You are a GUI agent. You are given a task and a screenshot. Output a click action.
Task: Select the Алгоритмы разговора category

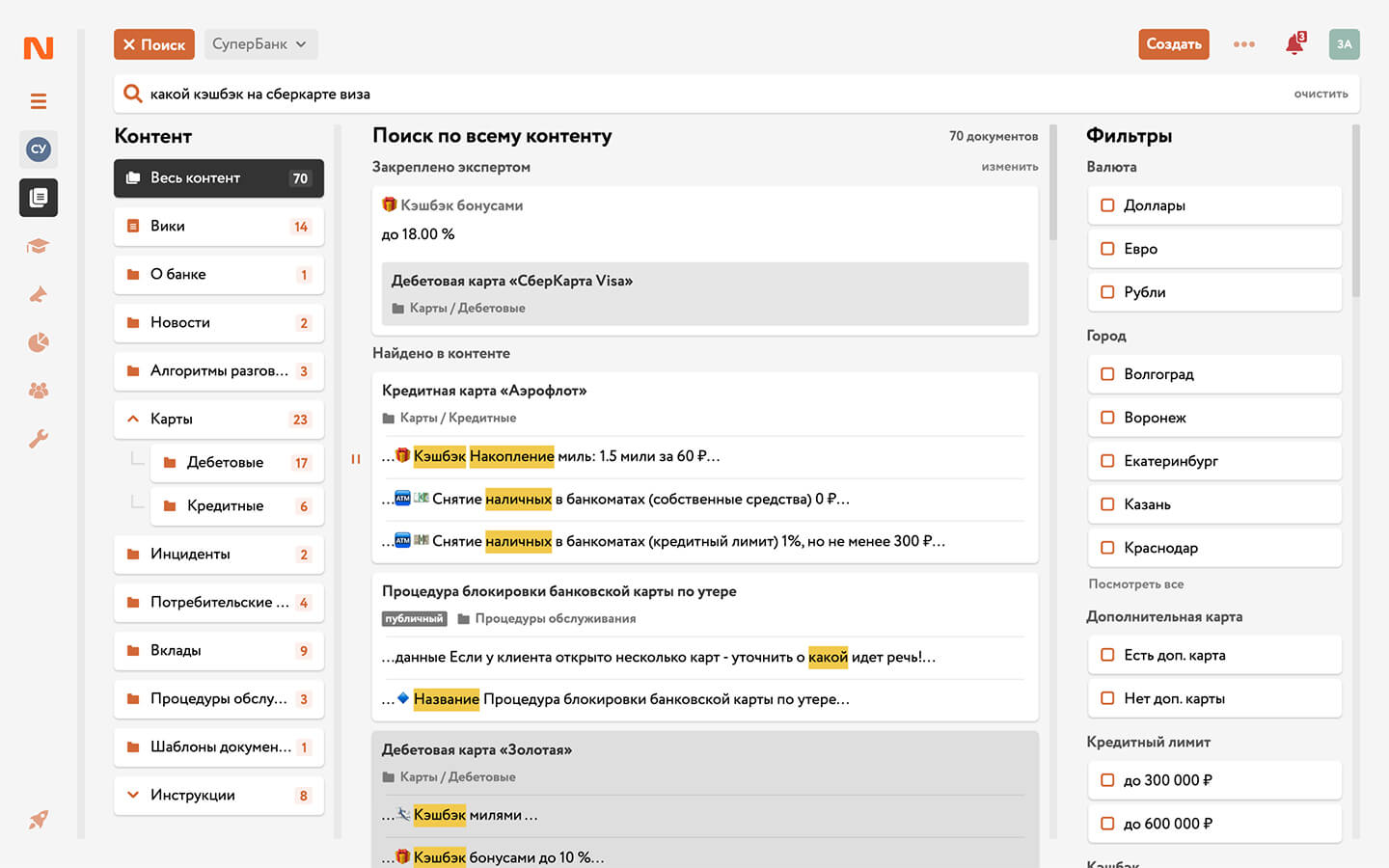(x=219, y=371)
